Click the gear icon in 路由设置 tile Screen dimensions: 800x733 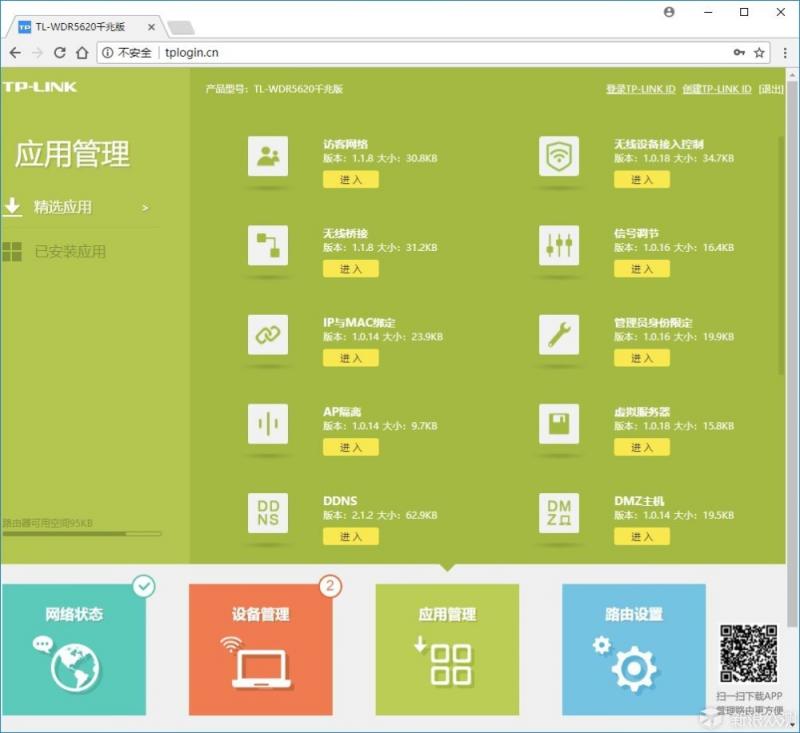coord(634,668)
